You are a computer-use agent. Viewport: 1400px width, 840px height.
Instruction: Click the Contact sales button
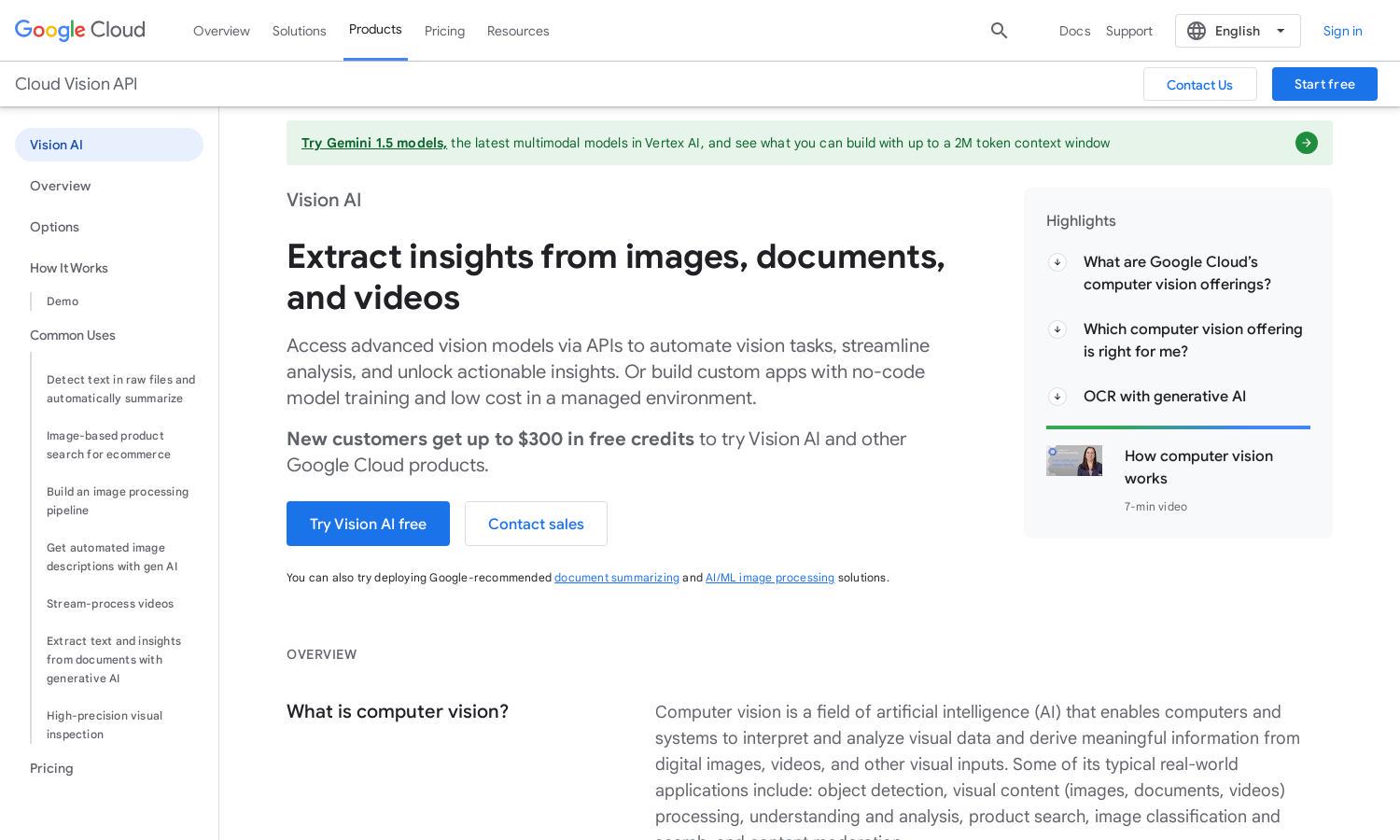536,524
